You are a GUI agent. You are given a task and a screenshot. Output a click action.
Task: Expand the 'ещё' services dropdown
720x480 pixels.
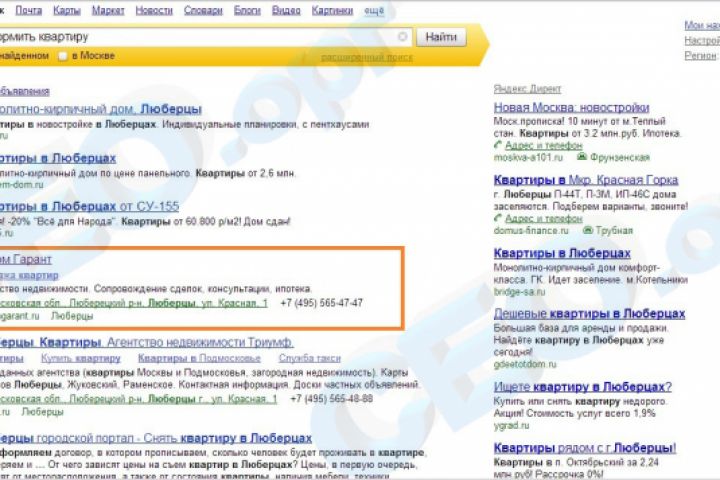pos(374,10)
